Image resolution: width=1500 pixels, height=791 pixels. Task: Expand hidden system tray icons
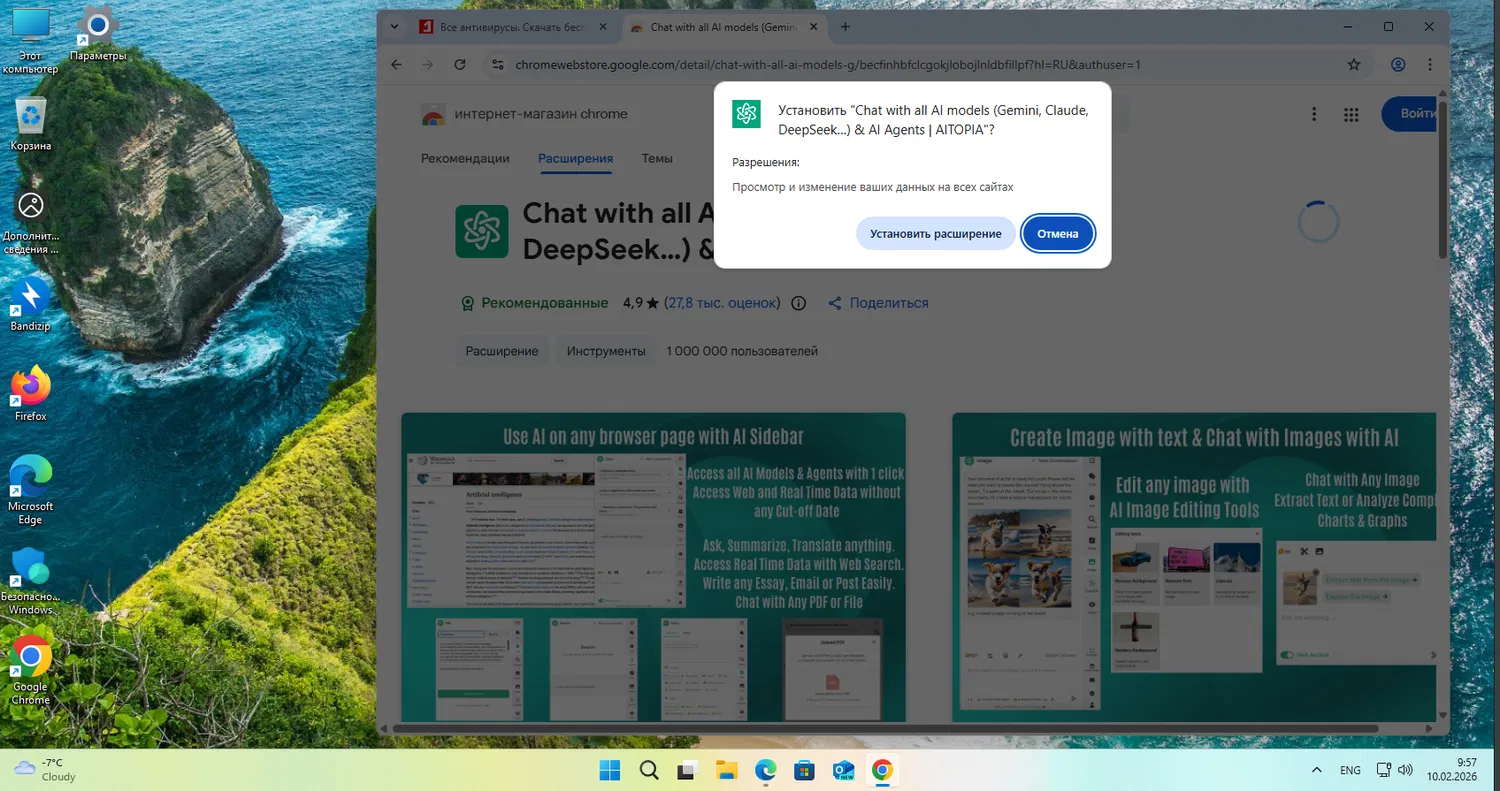tap(1316, 770)
